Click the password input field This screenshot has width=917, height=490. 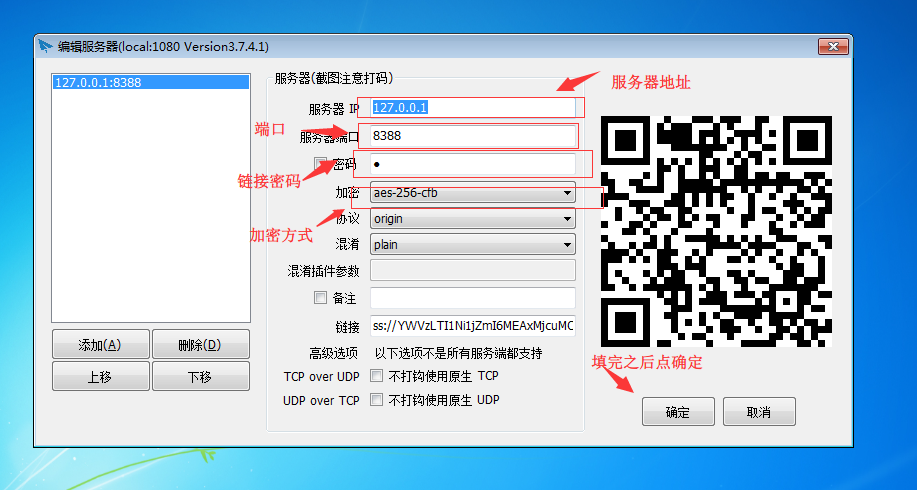click(x=473, y=164)
